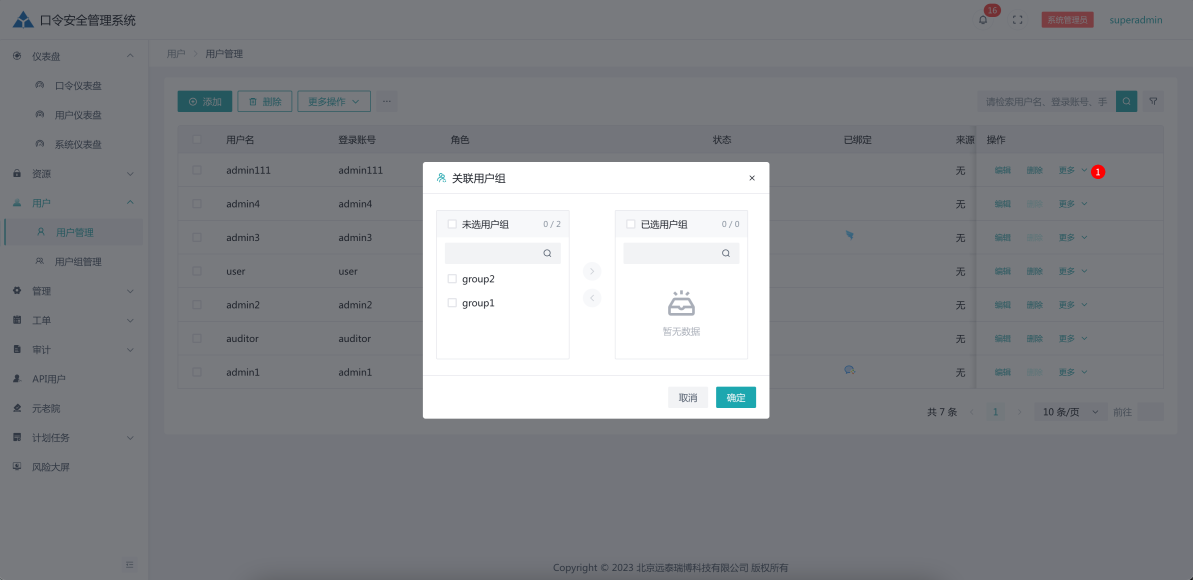Click the left arrow transfer button
This screenshot has width=1193, height=580.
[x=592, y=298]
